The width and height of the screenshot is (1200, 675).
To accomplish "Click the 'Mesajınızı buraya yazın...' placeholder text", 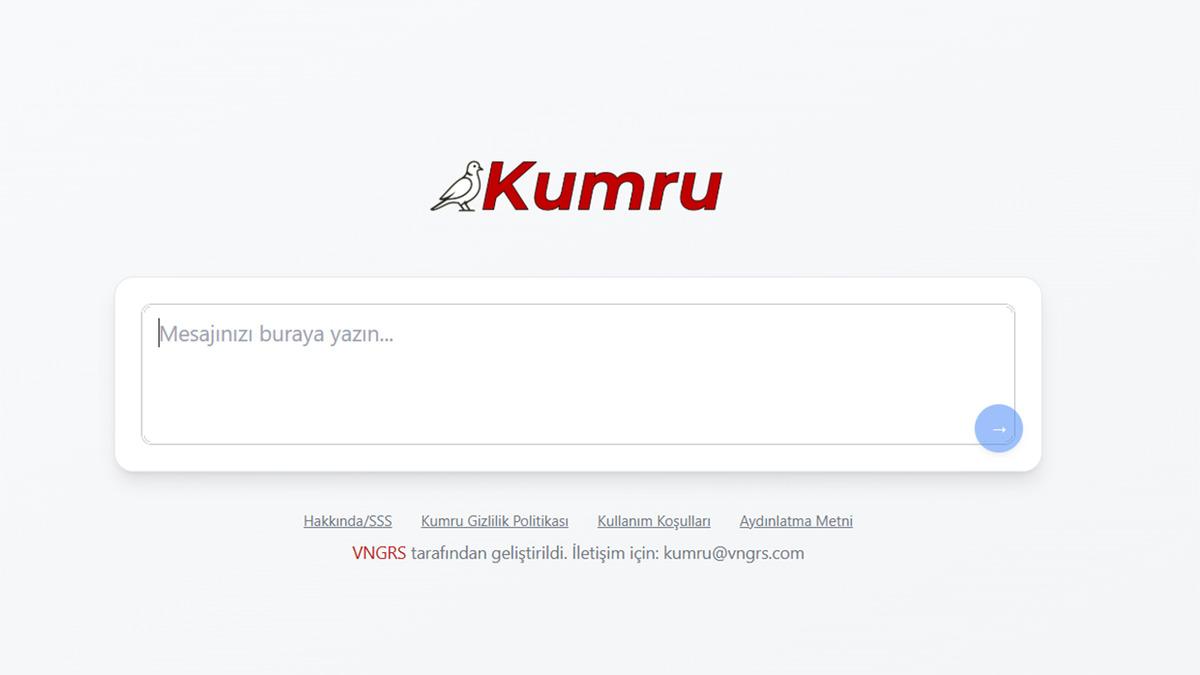I will [x=277, y=334].
